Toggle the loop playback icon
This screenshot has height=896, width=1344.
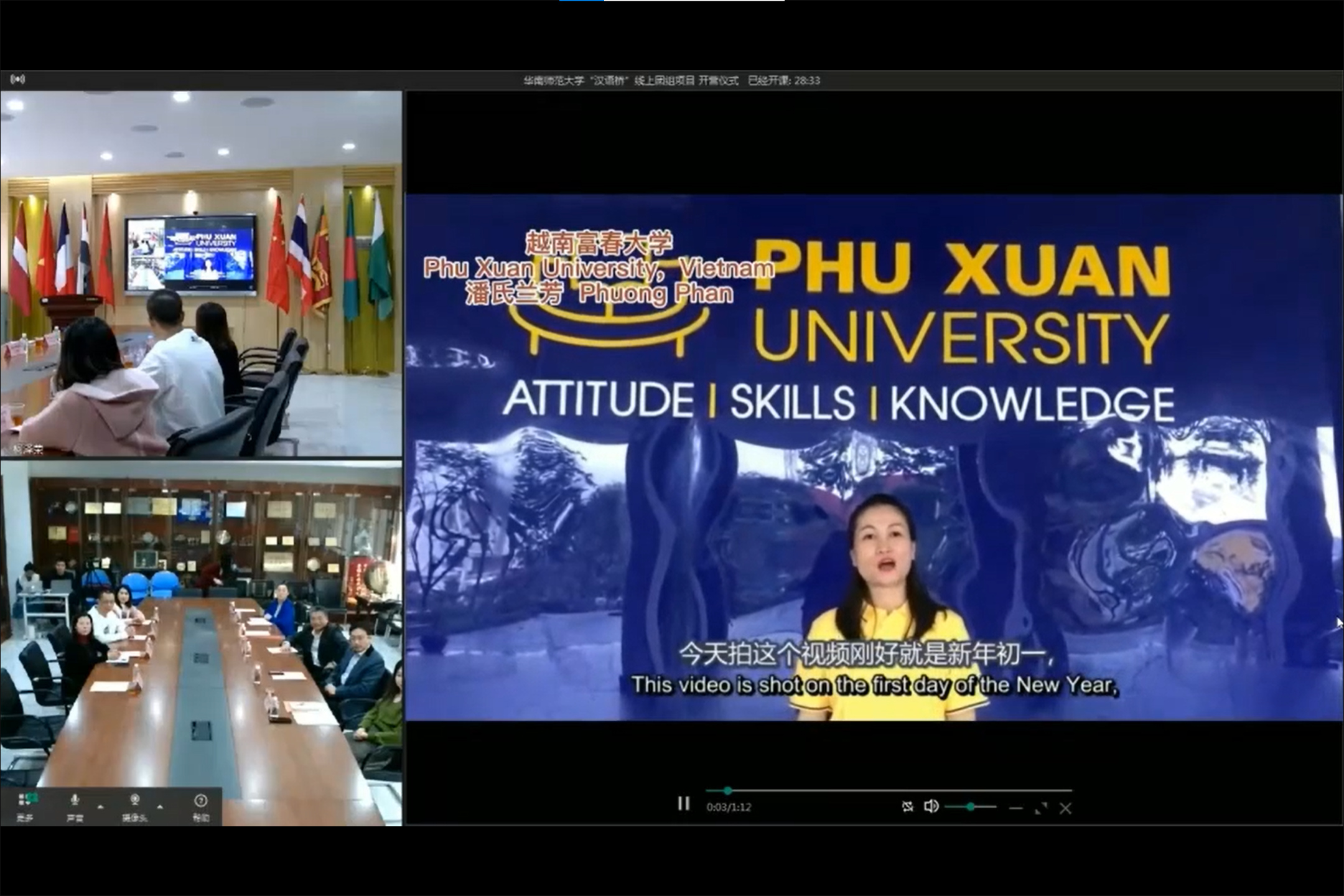point(907,807)
